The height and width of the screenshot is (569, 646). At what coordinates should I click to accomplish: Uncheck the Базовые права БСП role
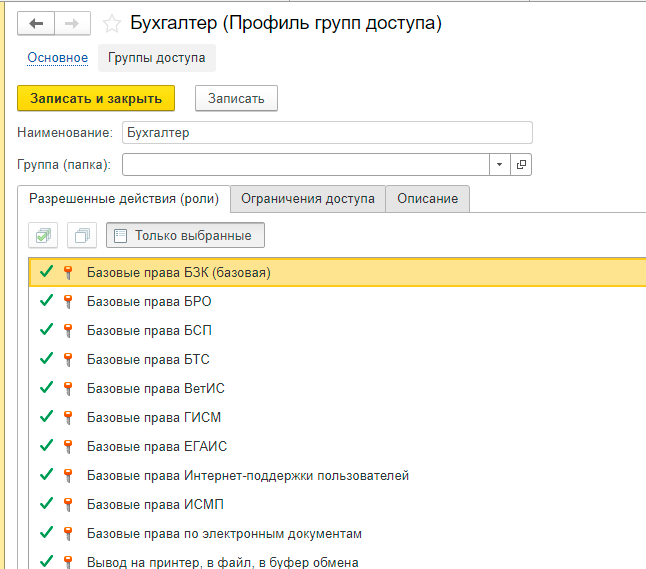click(x=44, y=330)
